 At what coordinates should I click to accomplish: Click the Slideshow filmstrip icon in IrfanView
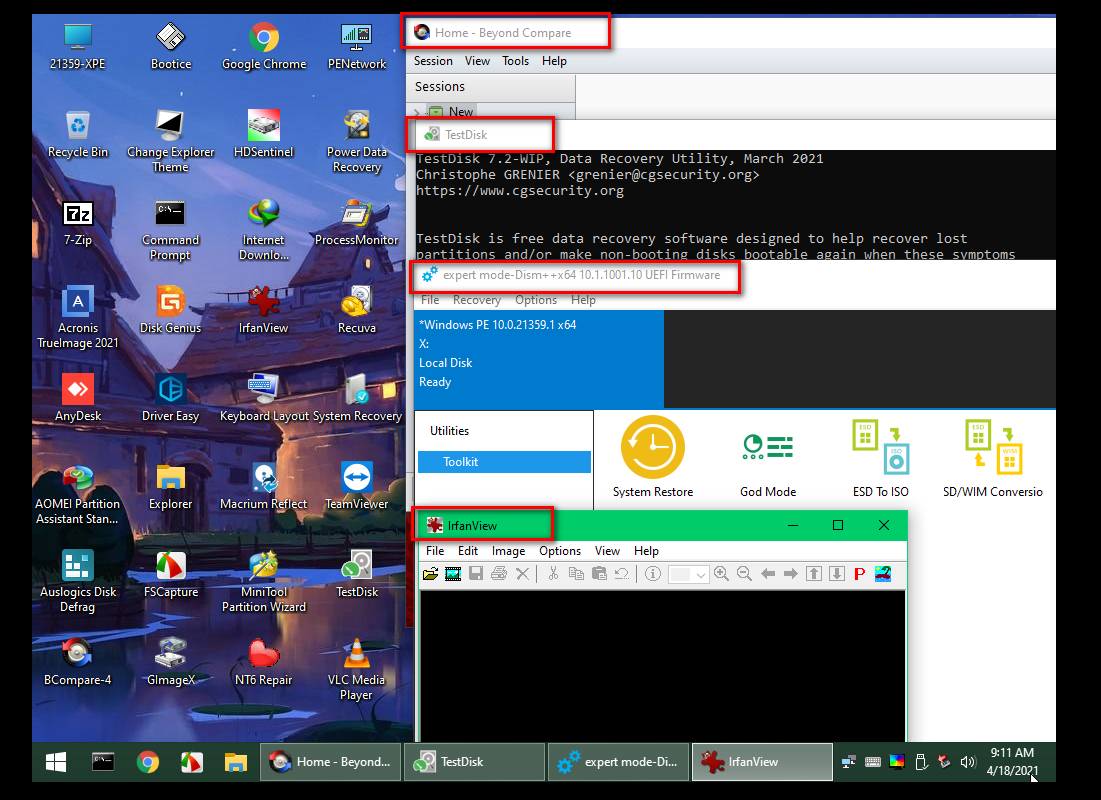(453, 574)
